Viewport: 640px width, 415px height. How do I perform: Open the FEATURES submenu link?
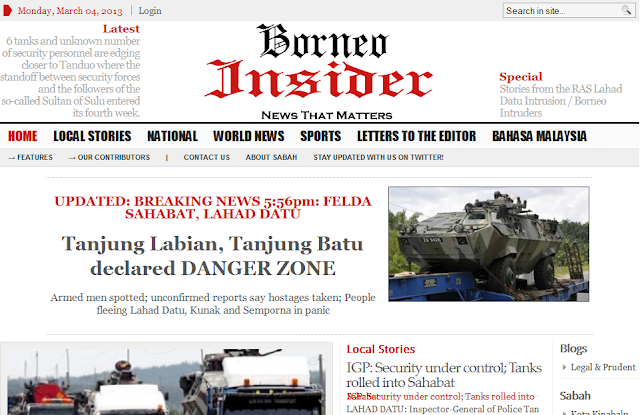tap(31, 157)
